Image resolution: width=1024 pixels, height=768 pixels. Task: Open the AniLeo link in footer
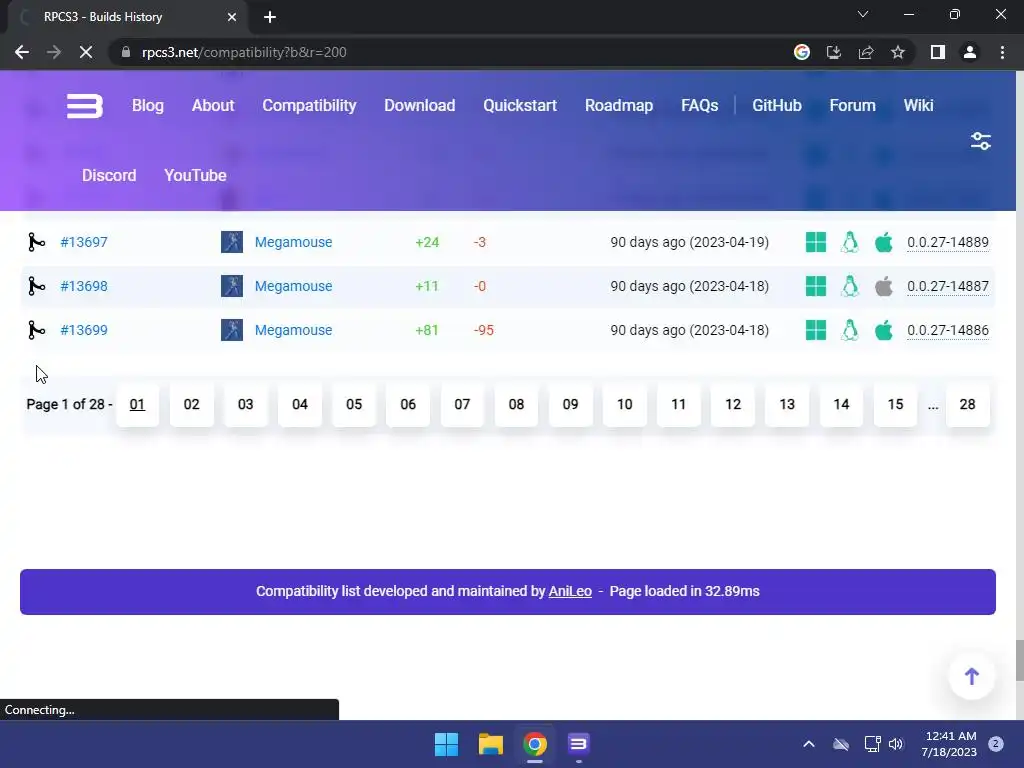pyautogui.click(x=570, y=591)
